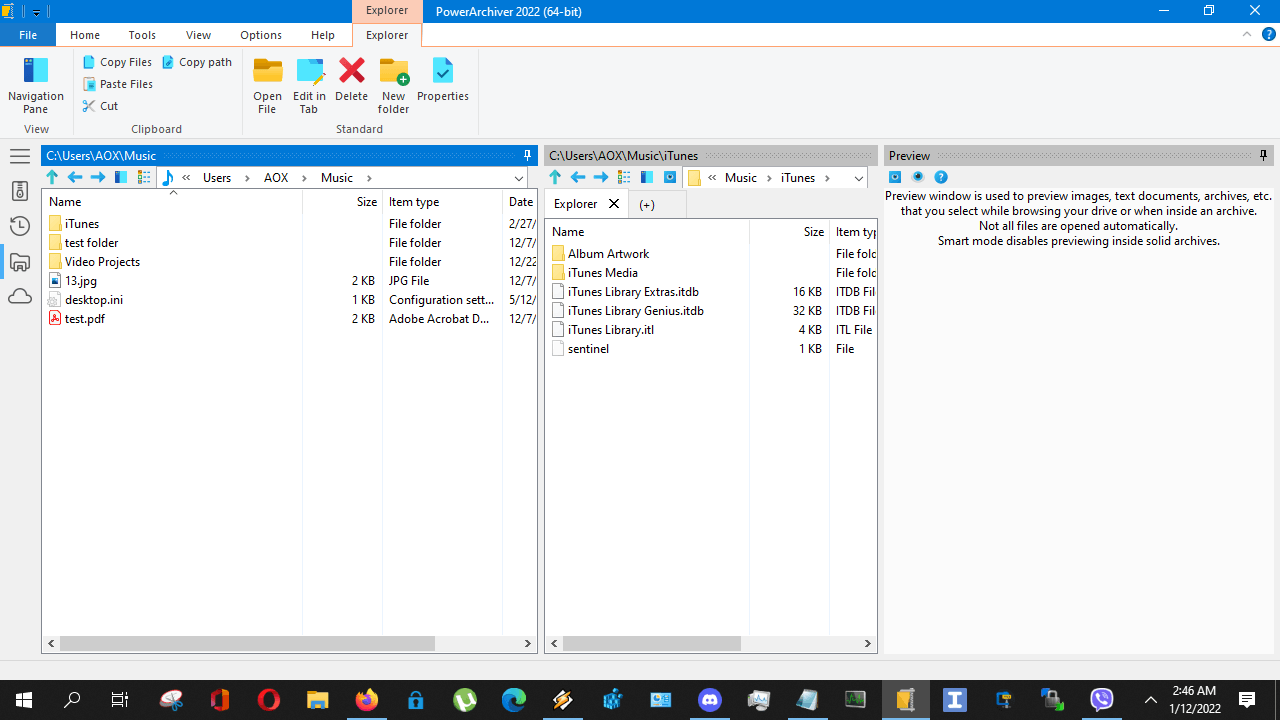Image resolution: width=1280 pixels, height=720 pixels.
Task: Select the test folder in Music pane
Action: click(91, 243)
